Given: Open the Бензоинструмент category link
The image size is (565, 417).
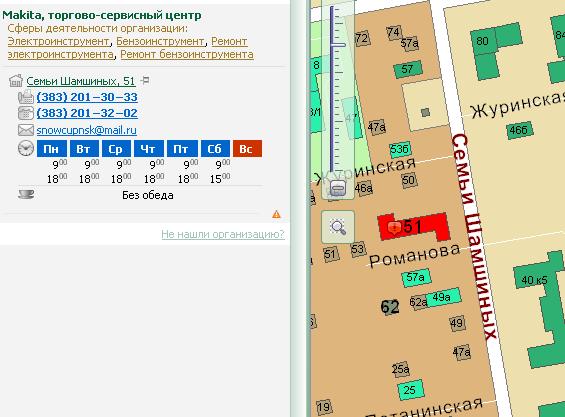Looking at the screenshot, I should pyautogui.click(x=160, y=41).
